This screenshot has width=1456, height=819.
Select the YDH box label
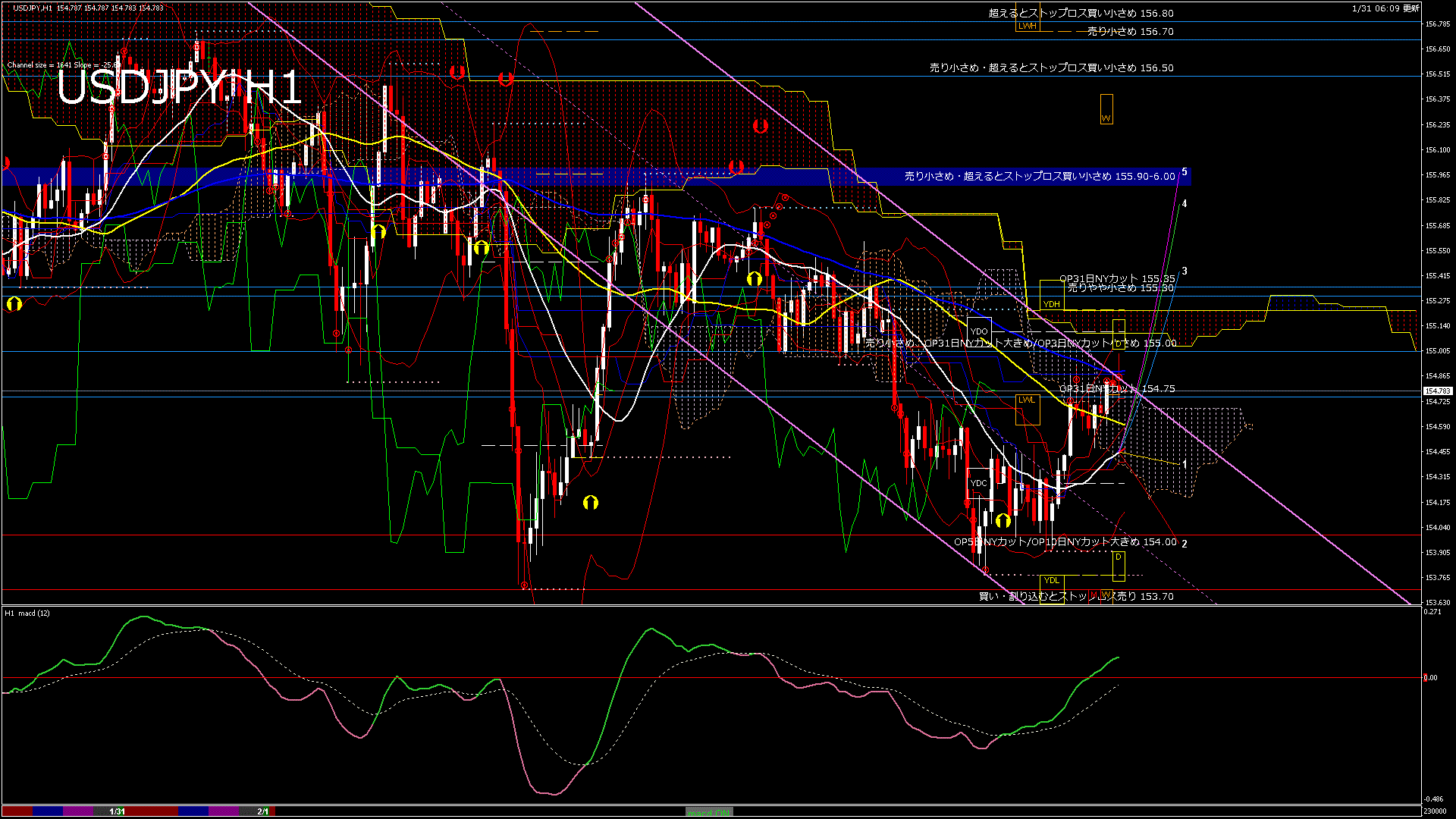1051,304
